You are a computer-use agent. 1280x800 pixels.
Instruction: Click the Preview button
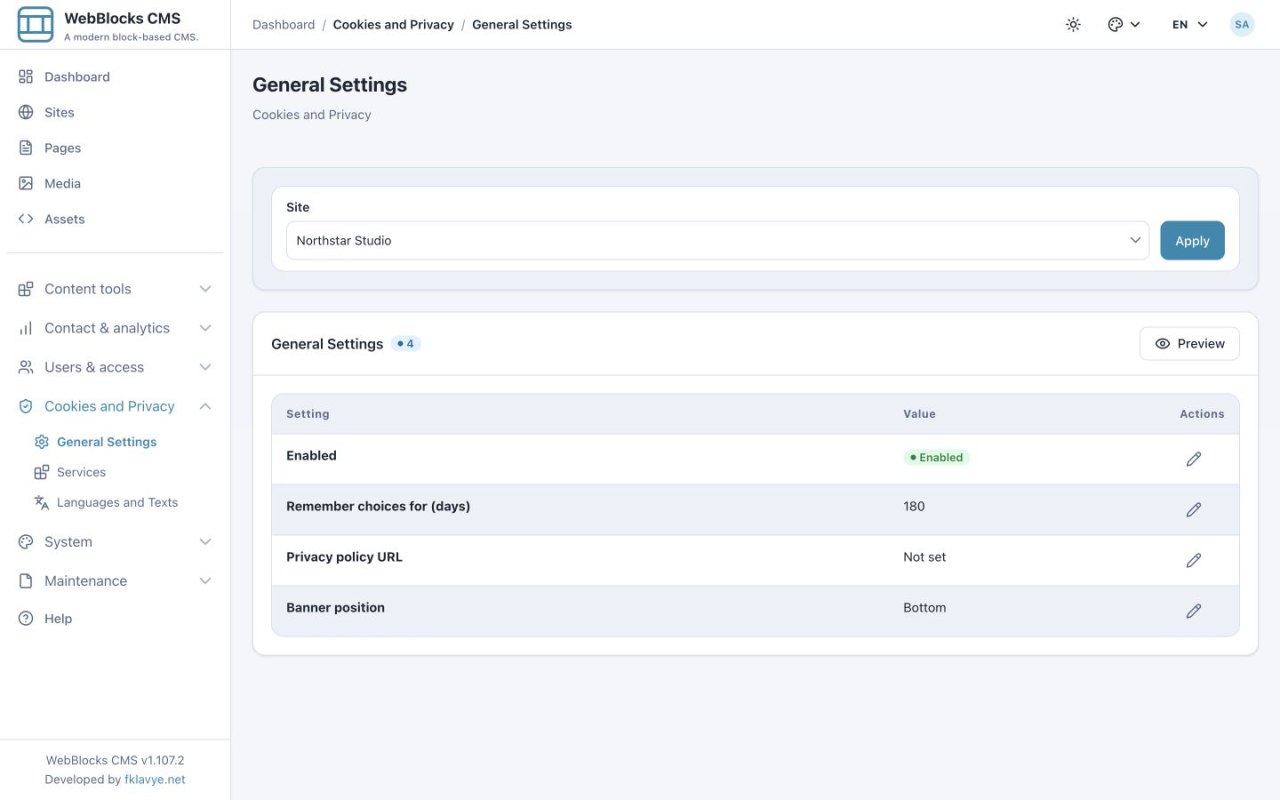point(1189,344)
